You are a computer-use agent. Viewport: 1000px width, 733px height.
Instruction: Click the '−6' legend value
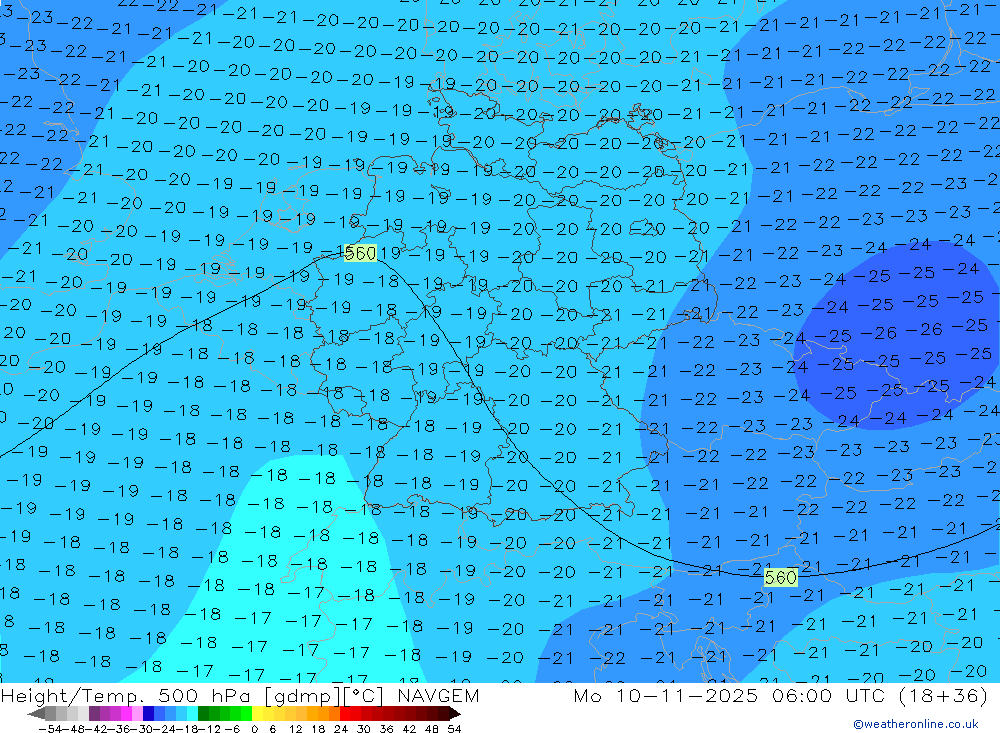(x=232, y=729)
